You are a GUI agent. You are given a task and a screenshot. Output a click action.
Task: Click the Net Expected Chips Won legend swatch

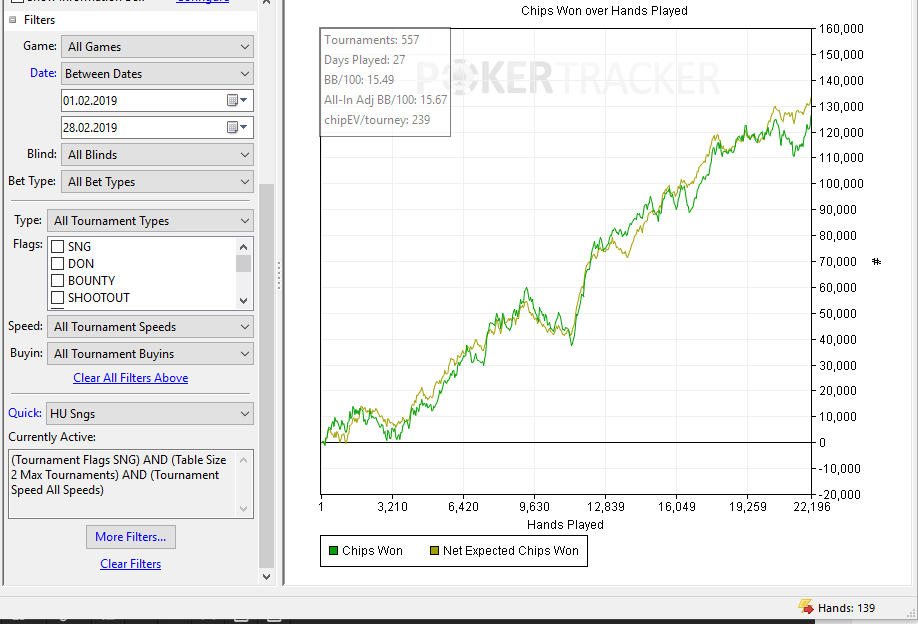click(434, 551)
